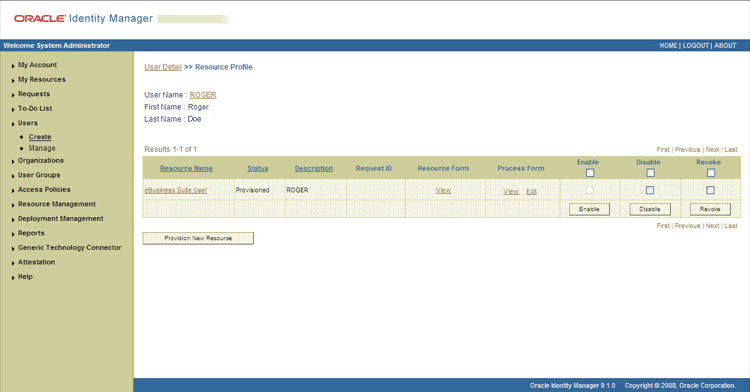Viewport: 750px width, 392px height.
Task: Sort table by Status header
Action: tap(258, 168)
